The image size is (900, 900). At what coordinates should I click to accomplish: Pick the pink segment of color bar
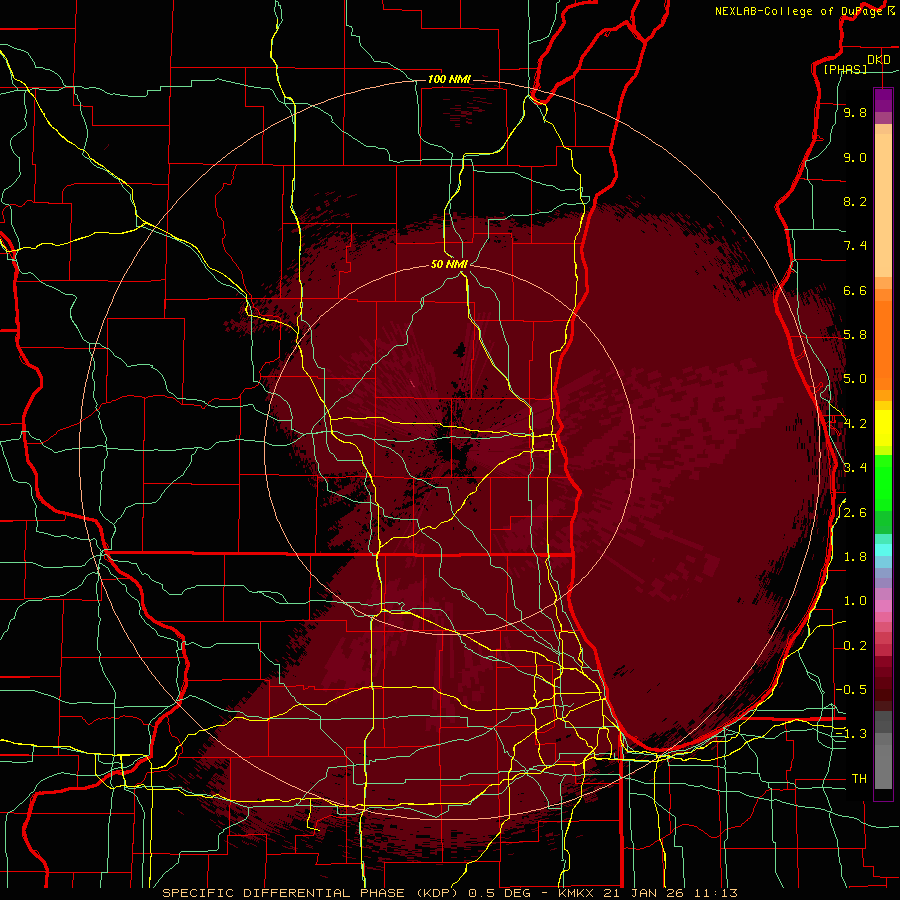(x=883, y=606)
